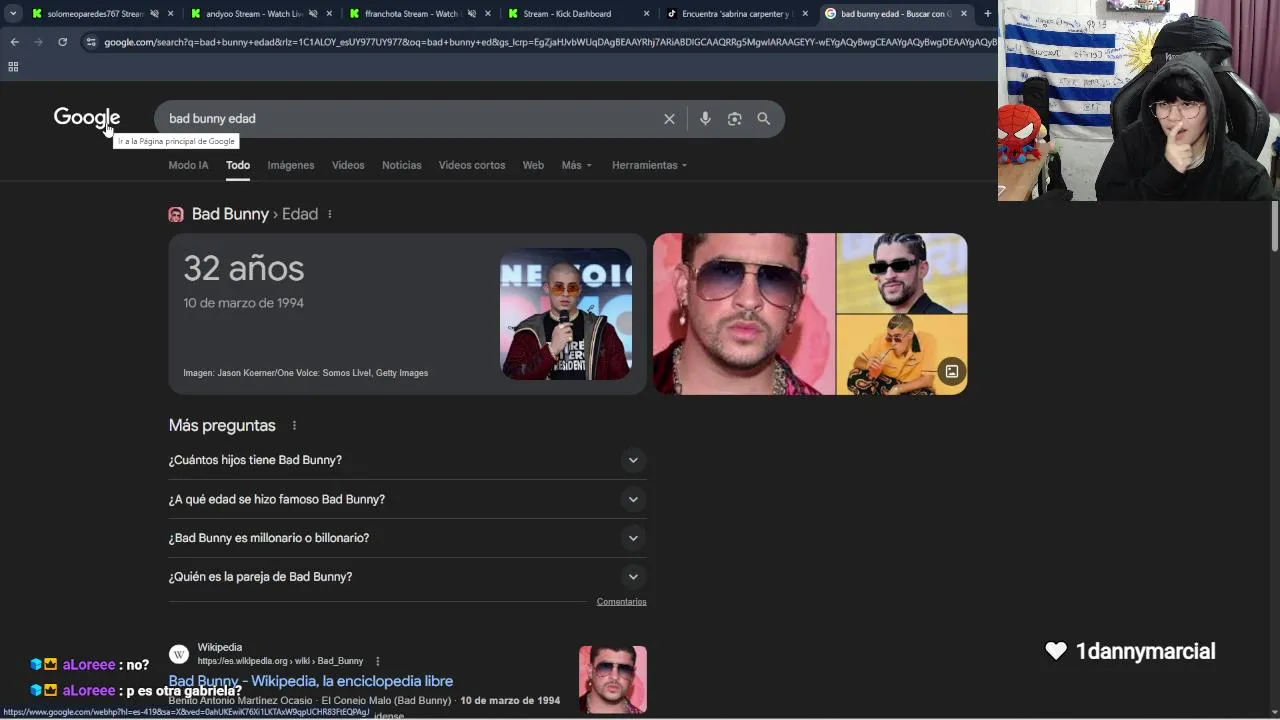1280x720 pixels.
Task: Click the Bad Bunny knowledge panel icon
Action: 176,214
